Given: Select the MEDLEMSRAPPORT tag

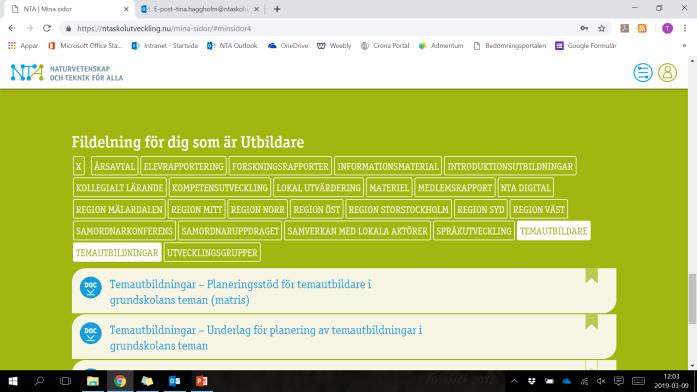Looking at the screenshot, I should (455, 188).
